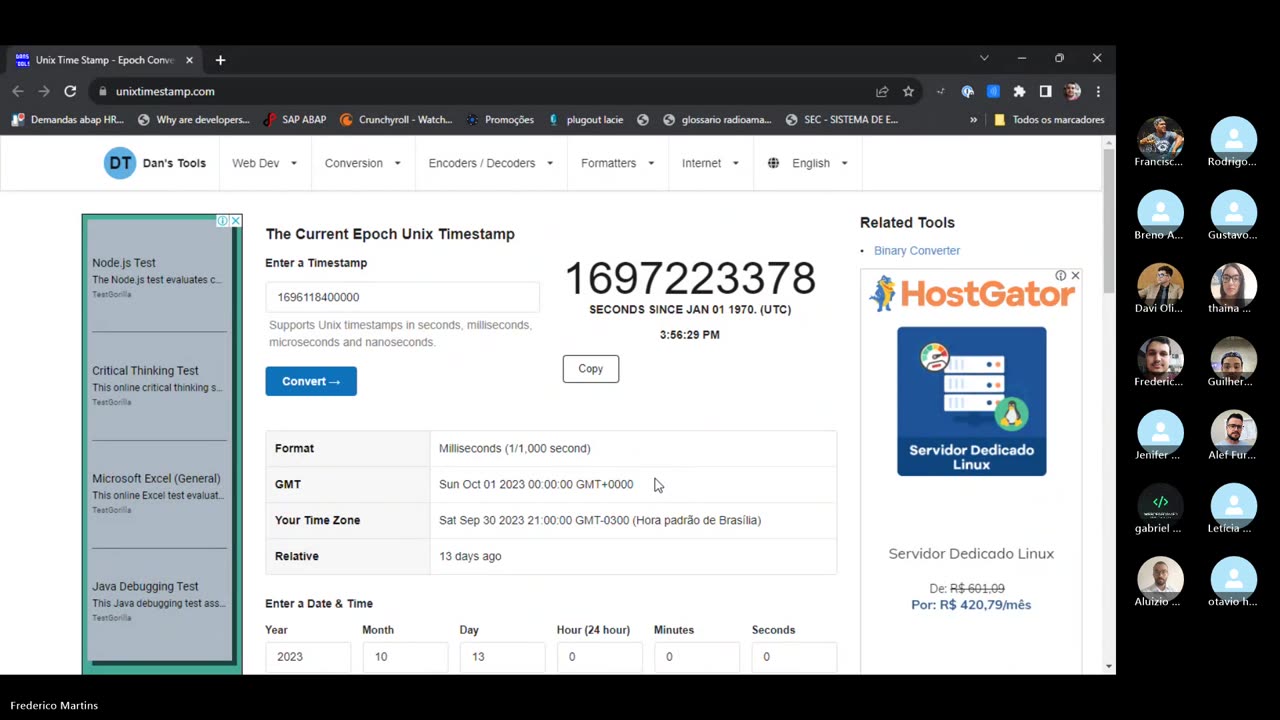
Task: Copy the current epoch timestamp
Action: tap(591, 369)
